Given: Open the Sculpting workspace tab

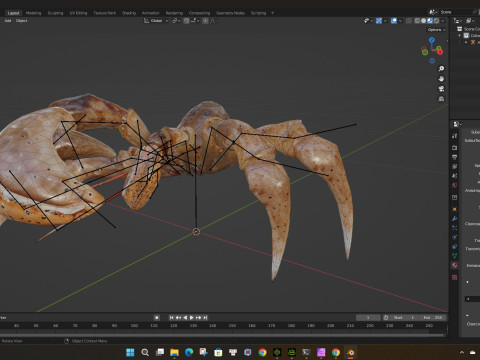Looking at the screenshot, I should 55,13.
